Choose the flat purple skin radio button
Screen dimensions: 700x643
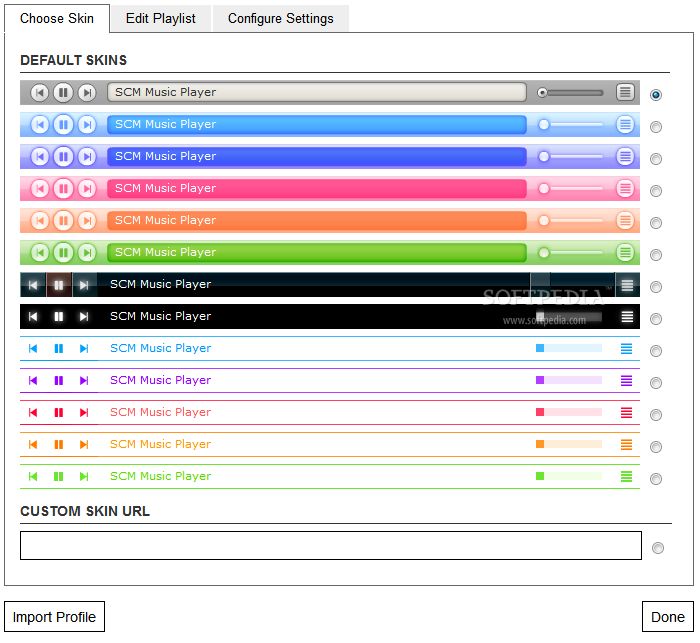click(x=656, y=383)
